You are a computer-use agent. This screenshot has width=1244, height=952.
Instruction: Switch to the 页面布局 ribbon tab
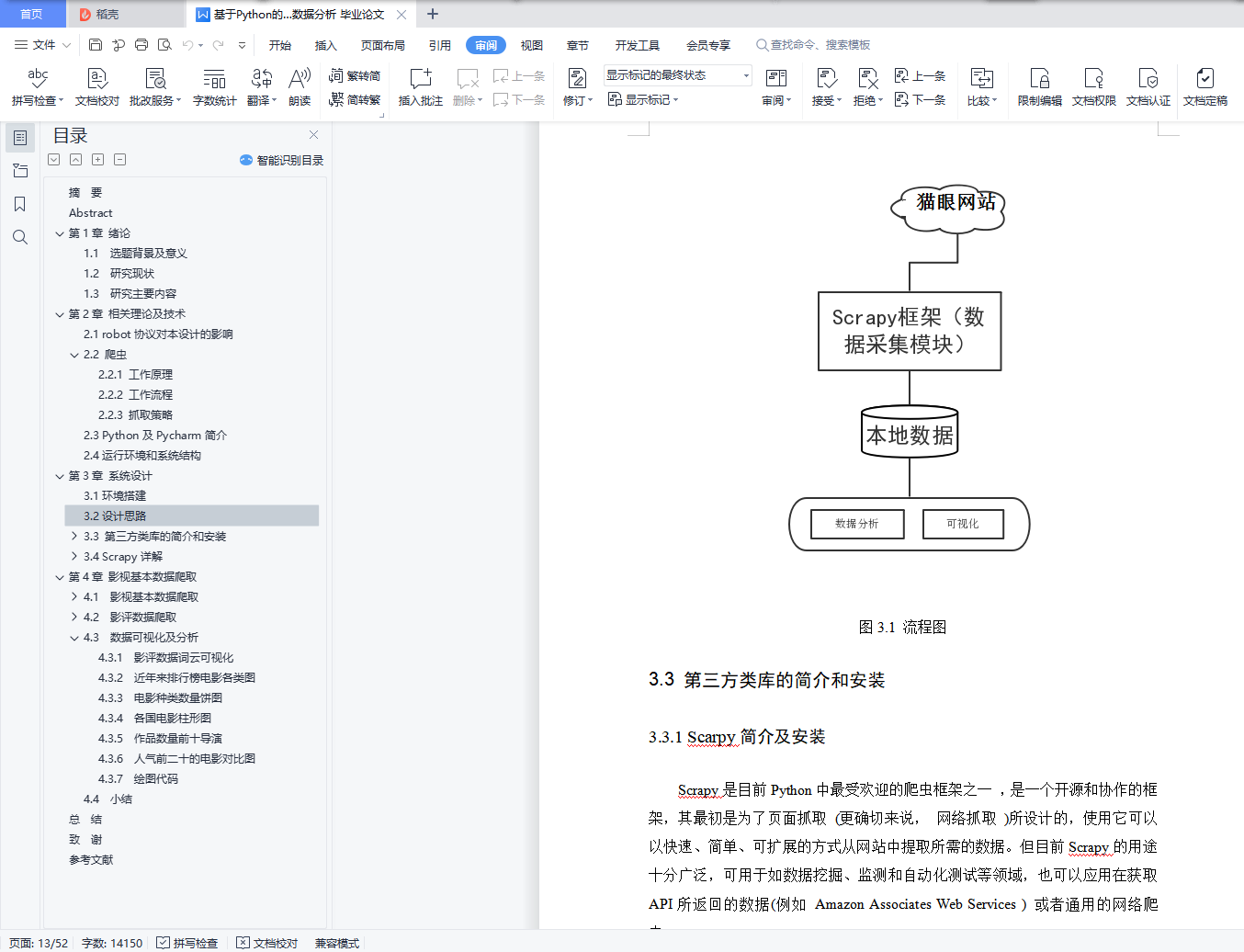pyautogui.click(x=383, y=45)
